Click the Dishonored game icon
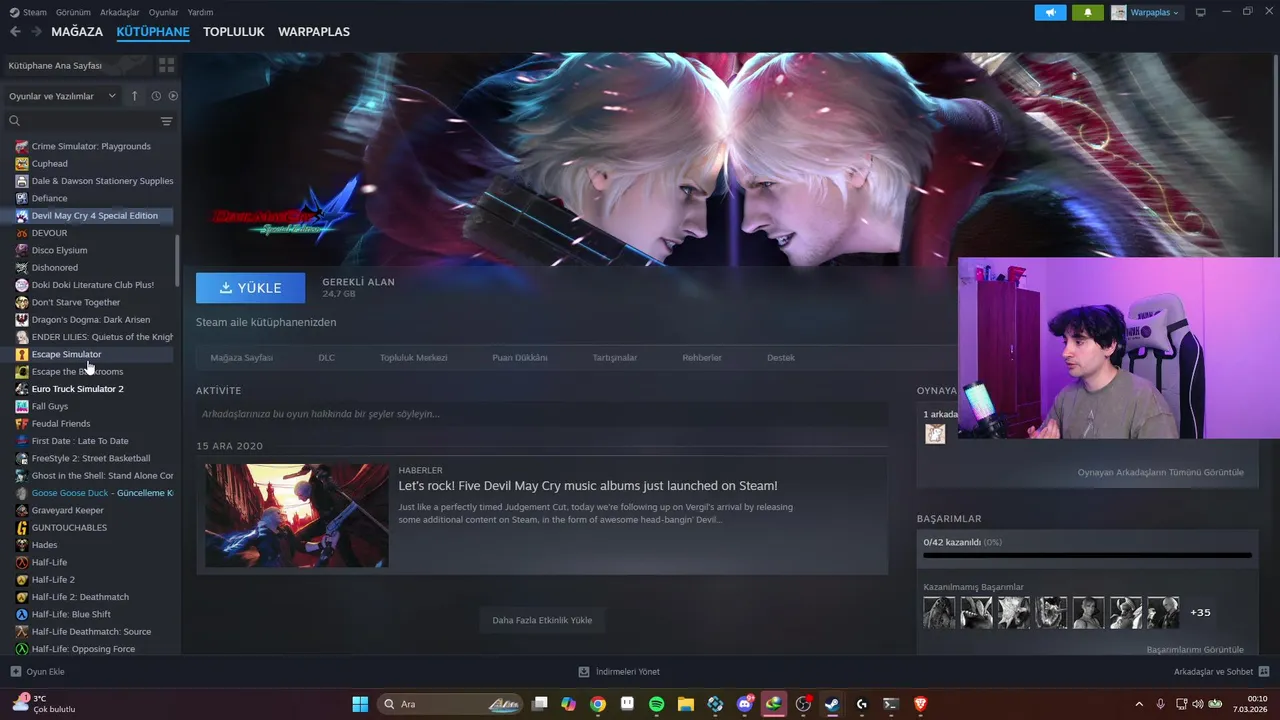Viewport: 1280px width, 720px height. 22,268
